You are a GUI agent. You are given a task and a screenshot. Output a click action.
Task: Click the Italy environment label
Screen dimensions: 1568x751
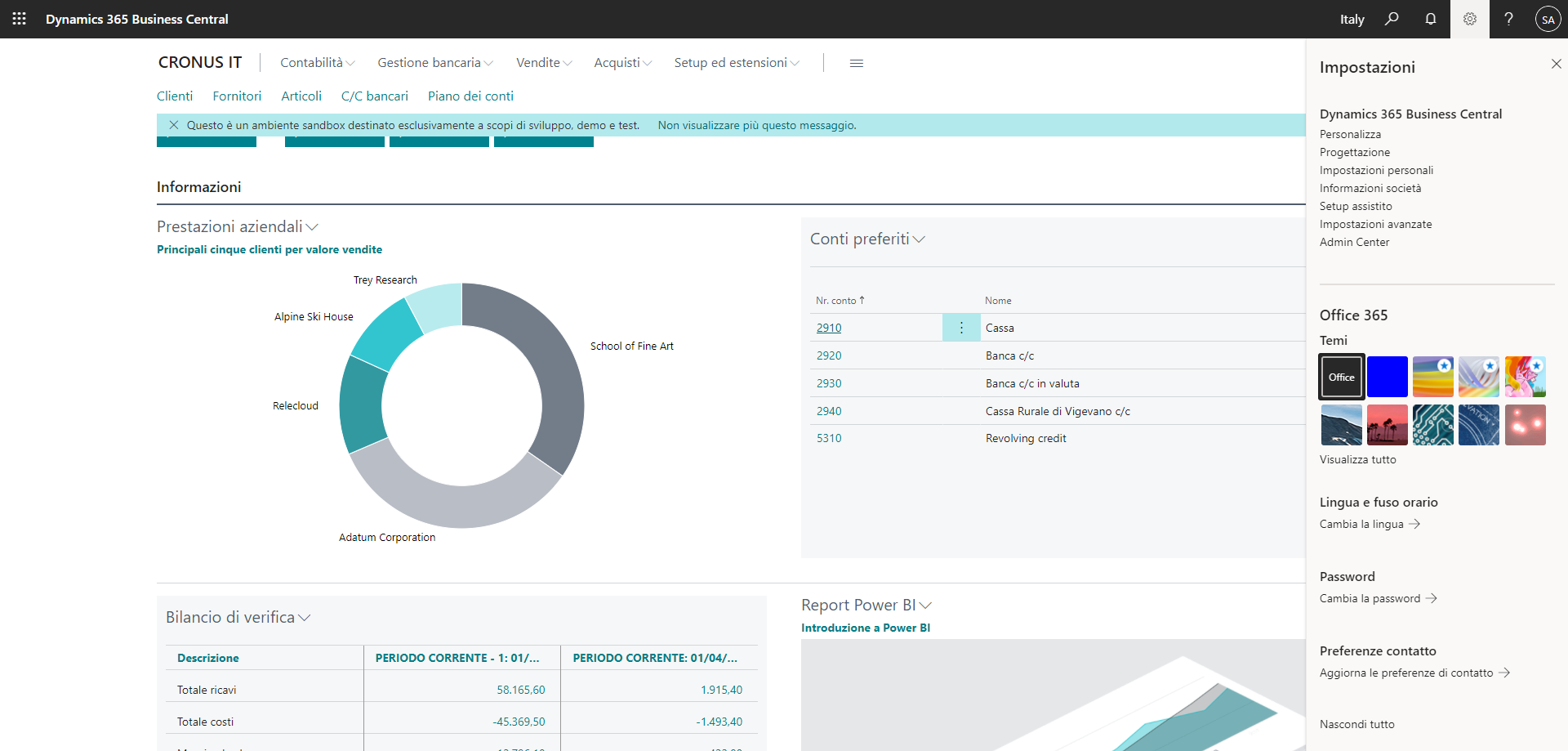pos(1352,19)
